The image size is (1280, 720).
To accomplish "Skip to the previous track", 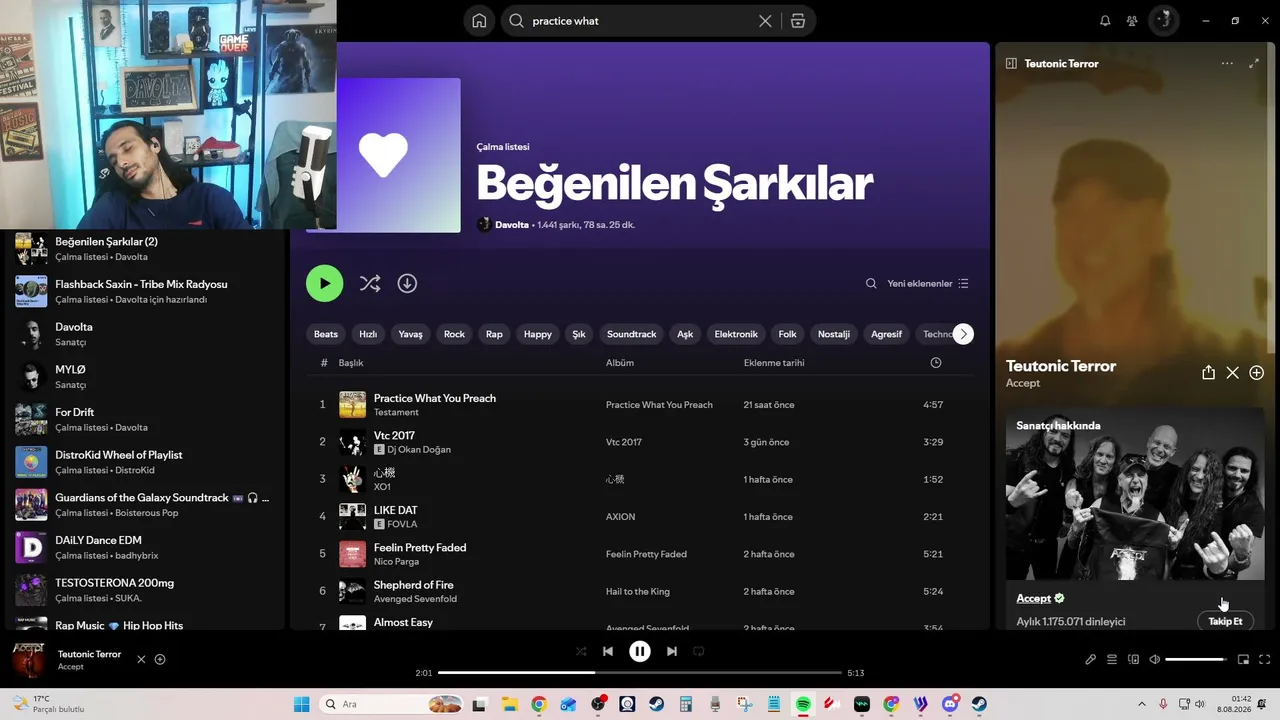I will click(x=608, y=651).
